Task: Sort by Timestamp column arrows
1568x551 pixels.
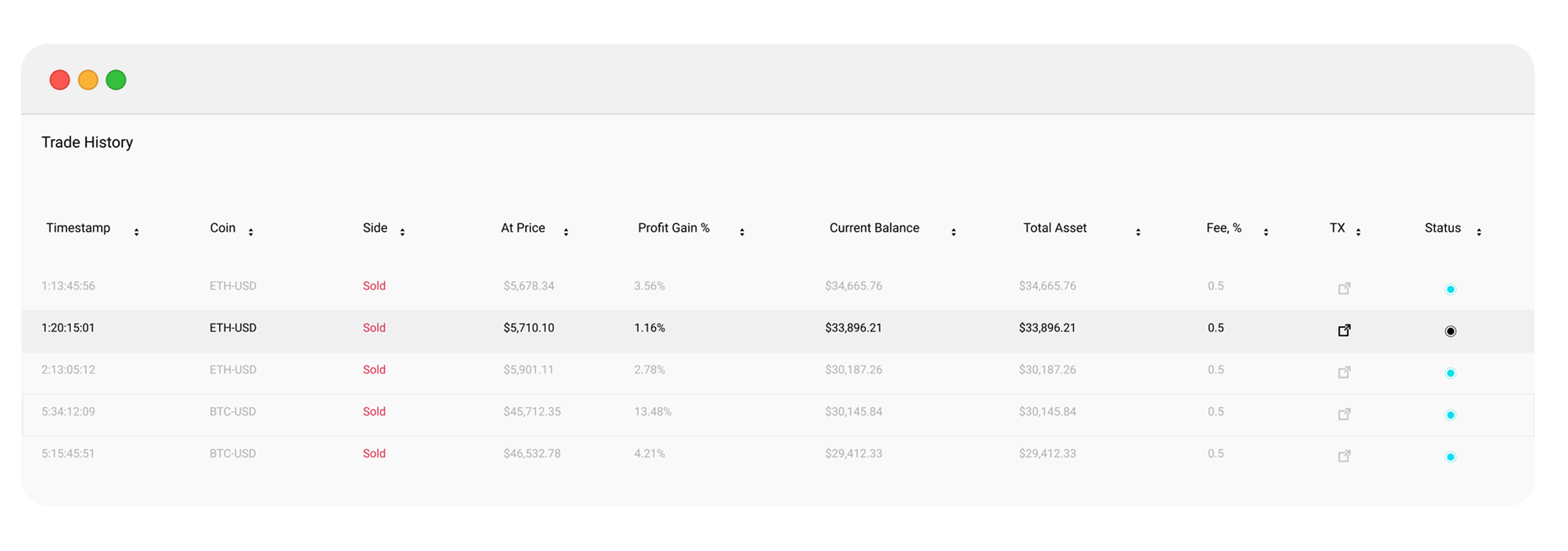Action: [x=136, y=232]
